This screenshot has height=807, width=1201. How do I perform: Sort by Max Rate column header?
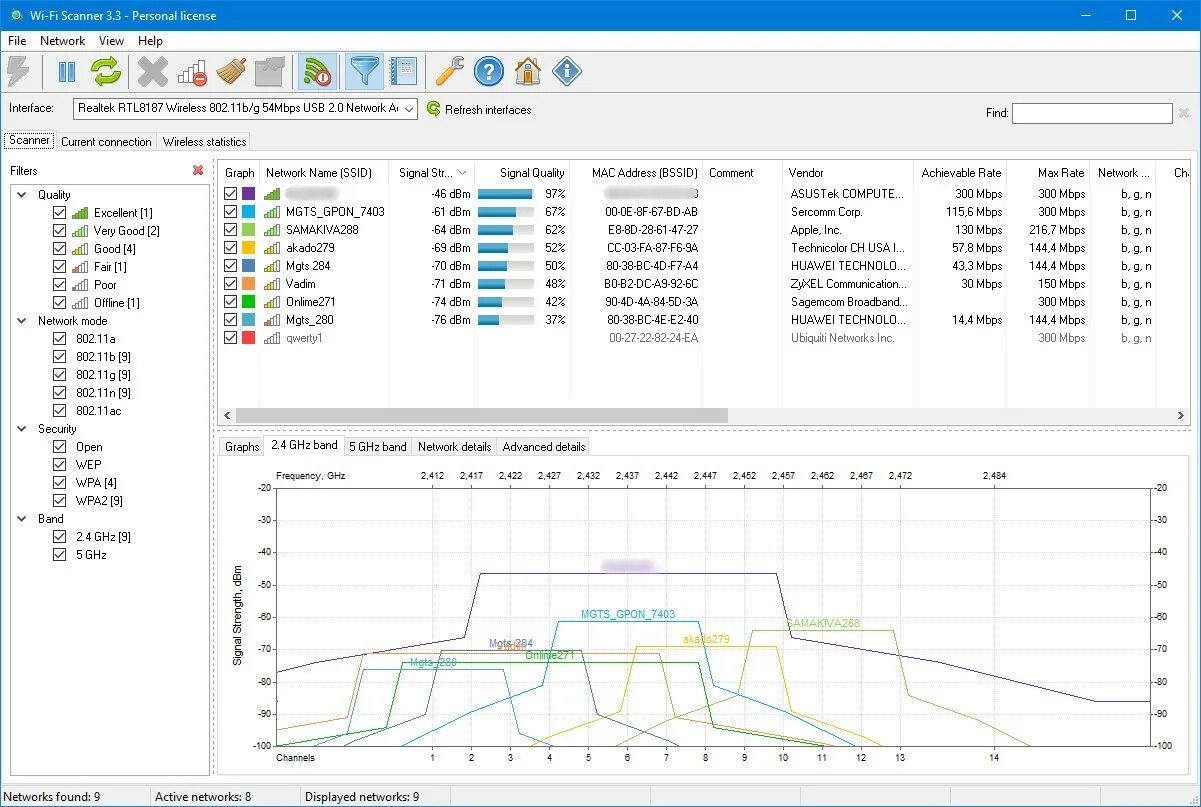(x=1048, y=173)
